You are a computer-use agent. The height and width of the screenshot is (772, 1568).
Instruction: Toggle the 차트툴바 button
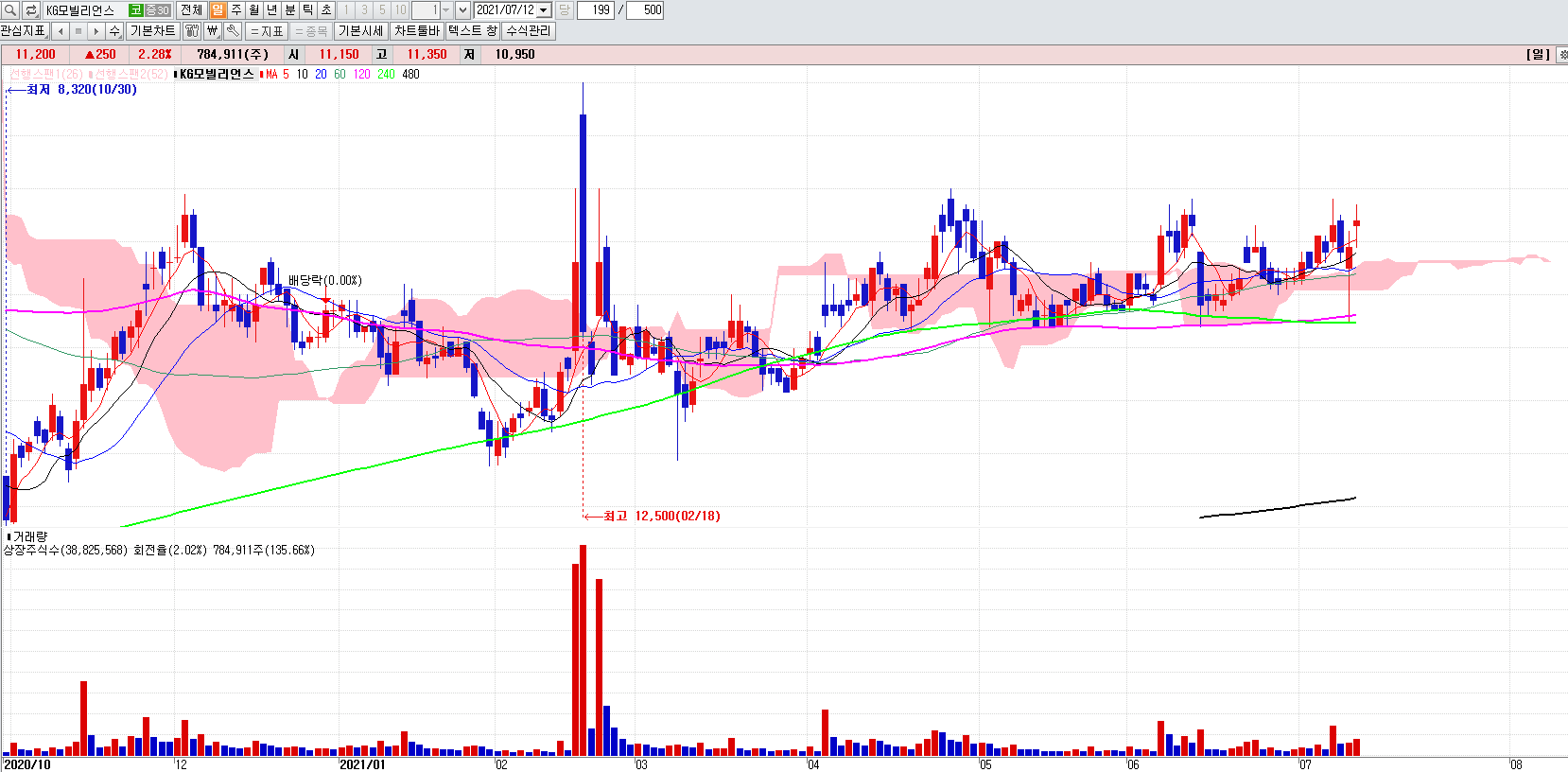417,31
